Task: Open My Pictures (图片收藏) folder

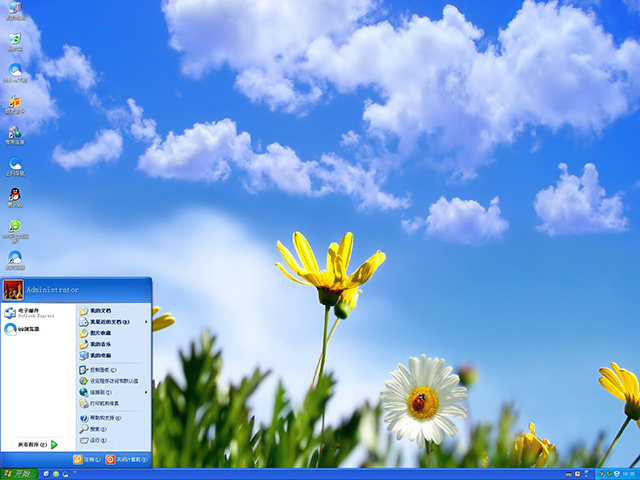Action: tap(100, 333)
